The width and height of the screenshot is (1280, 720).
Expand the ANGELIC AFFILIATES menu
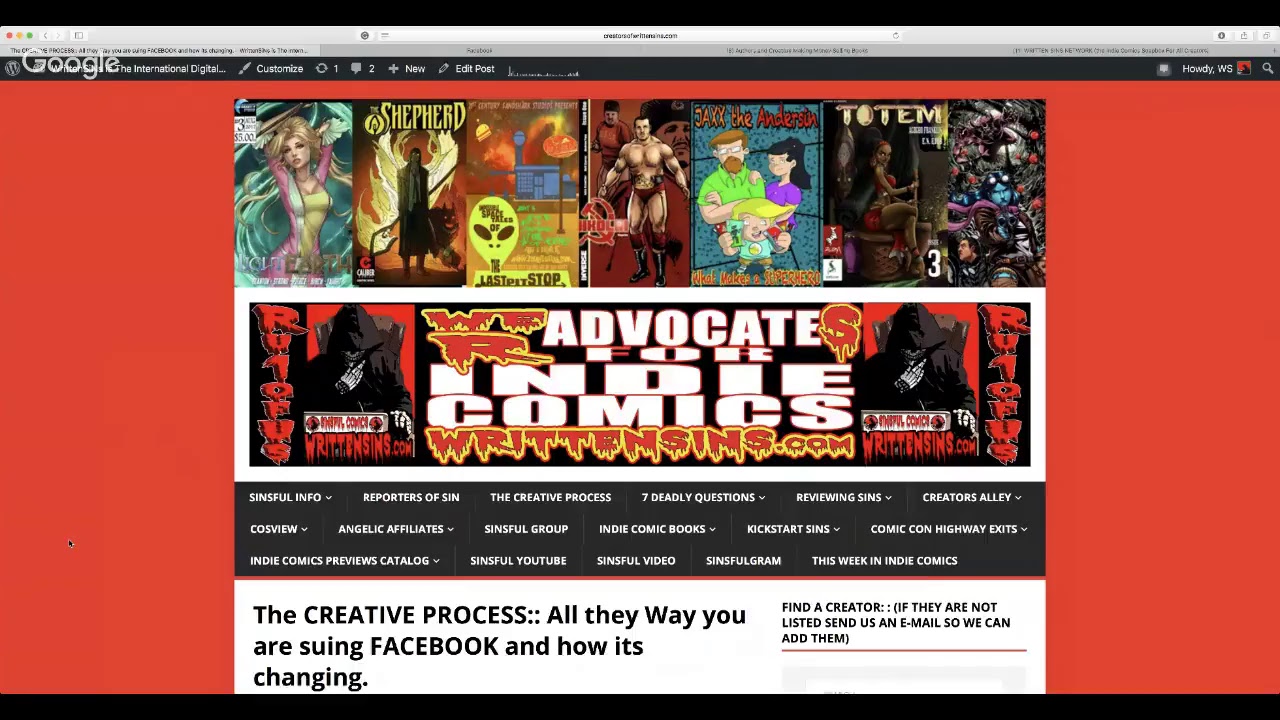coord(395,529)
